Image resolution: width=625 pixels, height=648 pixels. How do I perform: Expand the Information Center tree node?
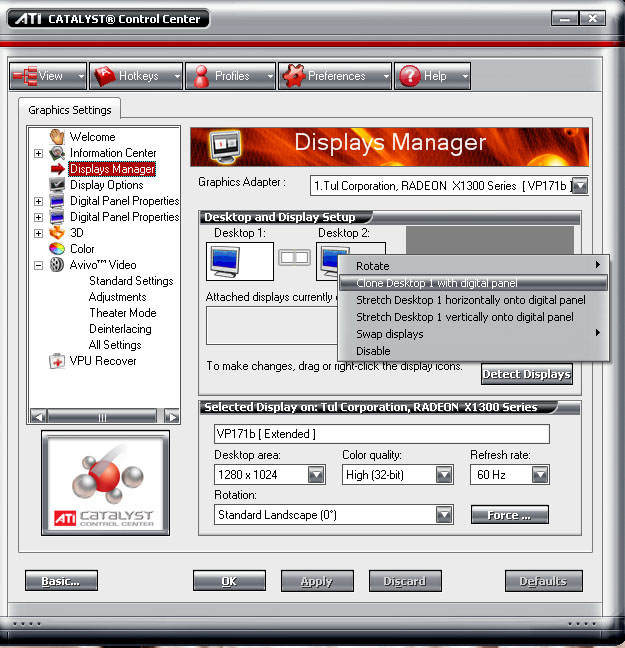click(x=38, y=153)
